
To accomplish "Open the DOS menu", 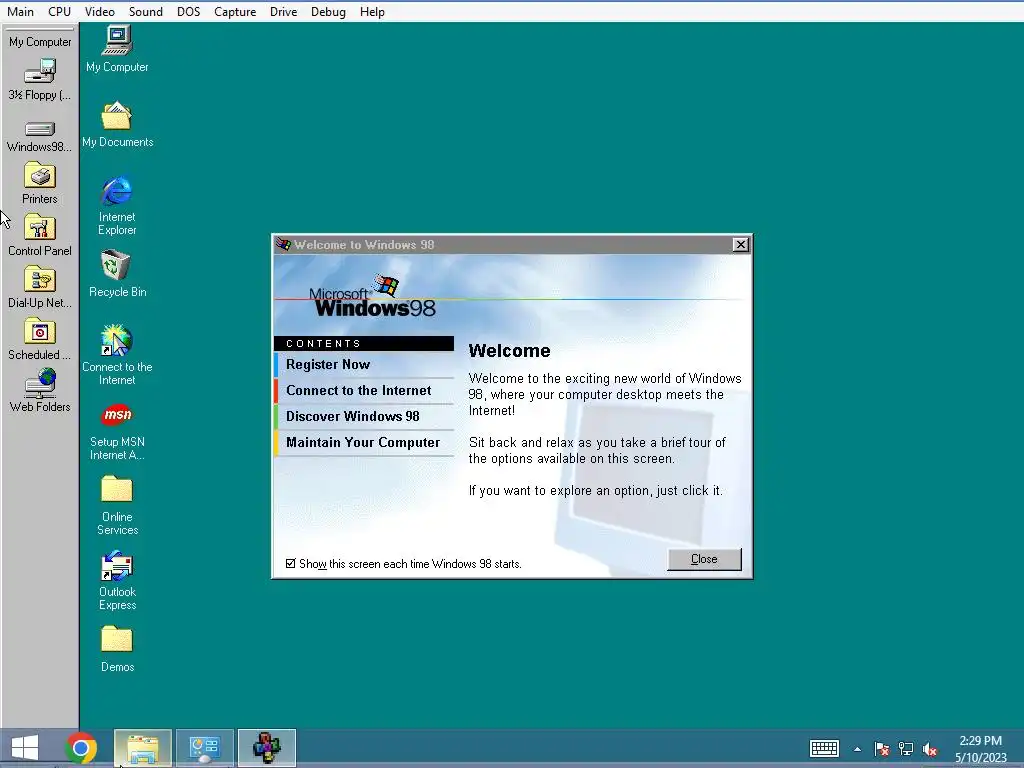I will 189,12.
